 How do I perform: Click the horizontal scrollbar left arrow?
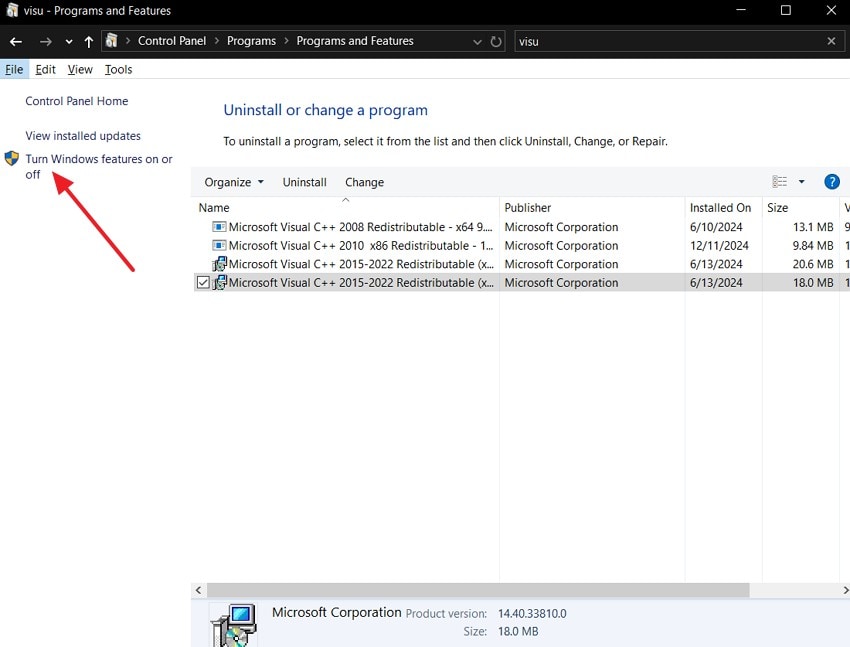pos(198,590)
